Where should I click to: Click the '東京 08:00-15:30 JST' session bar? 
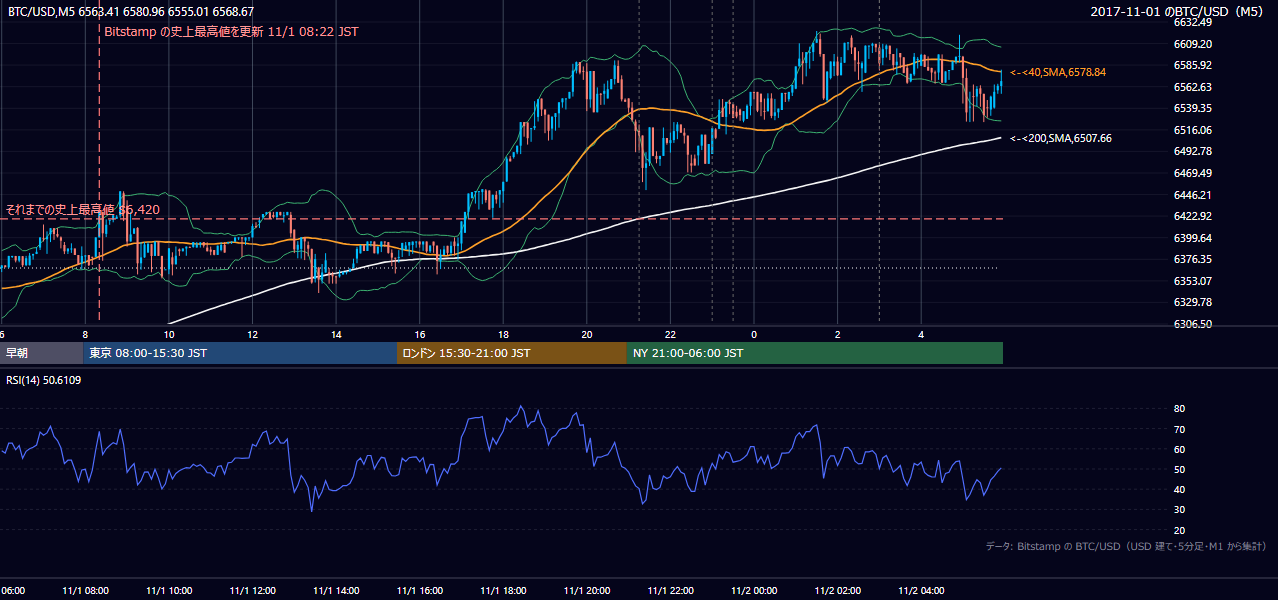click(x=240, y=353)
